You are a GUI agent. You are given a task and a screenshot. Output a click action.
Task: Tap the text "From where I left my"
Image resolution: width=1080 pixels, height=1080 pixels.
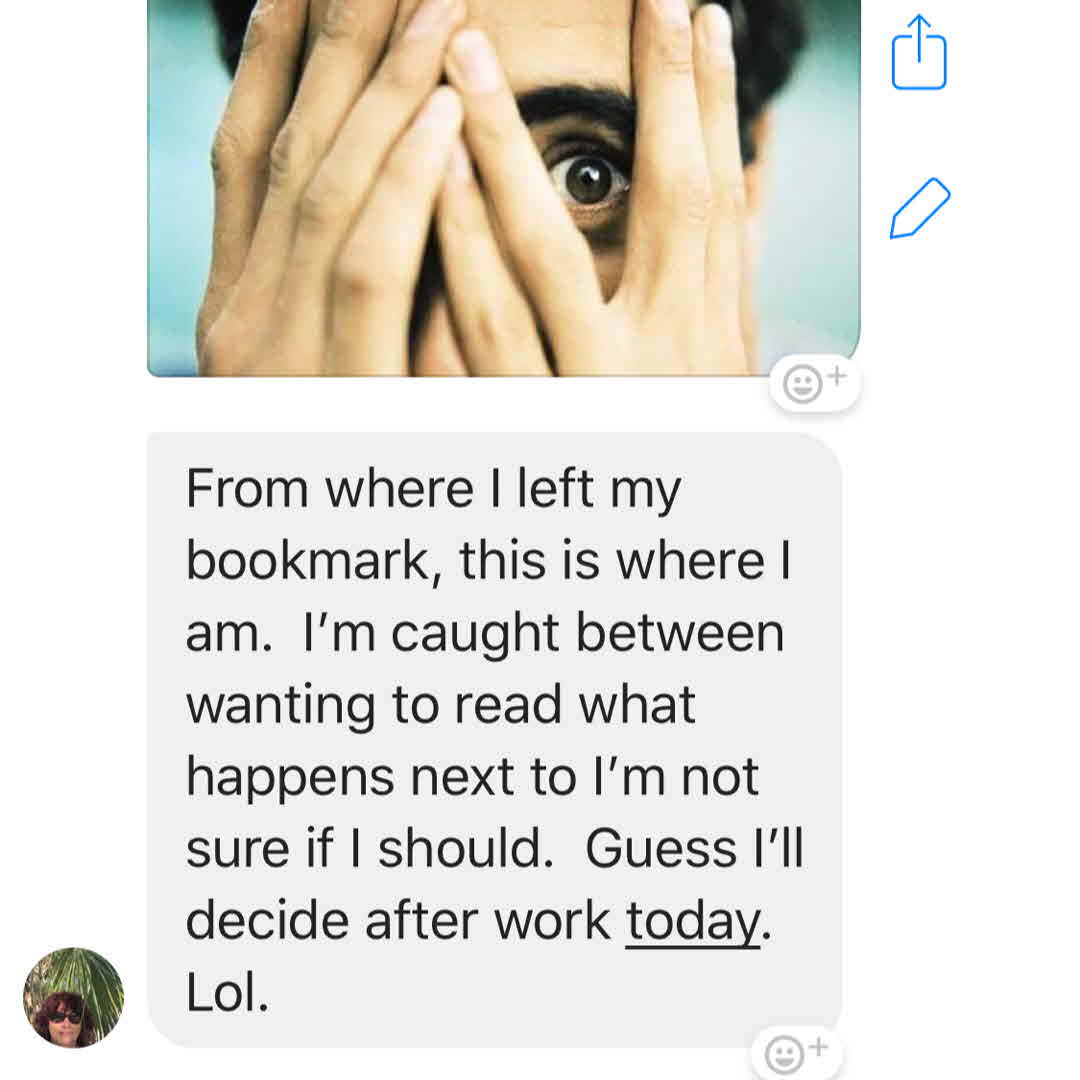[x=433, y=490]
